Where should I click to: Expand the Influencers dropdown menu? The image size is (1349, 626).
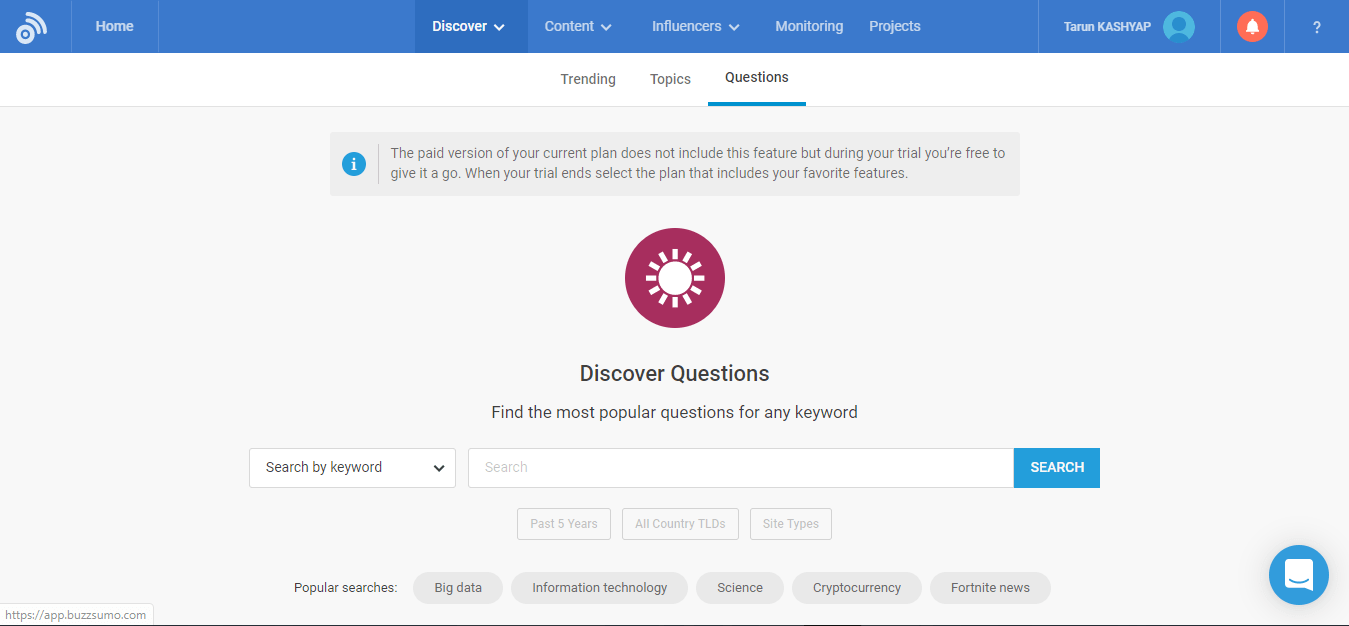[x=695, y=27]
